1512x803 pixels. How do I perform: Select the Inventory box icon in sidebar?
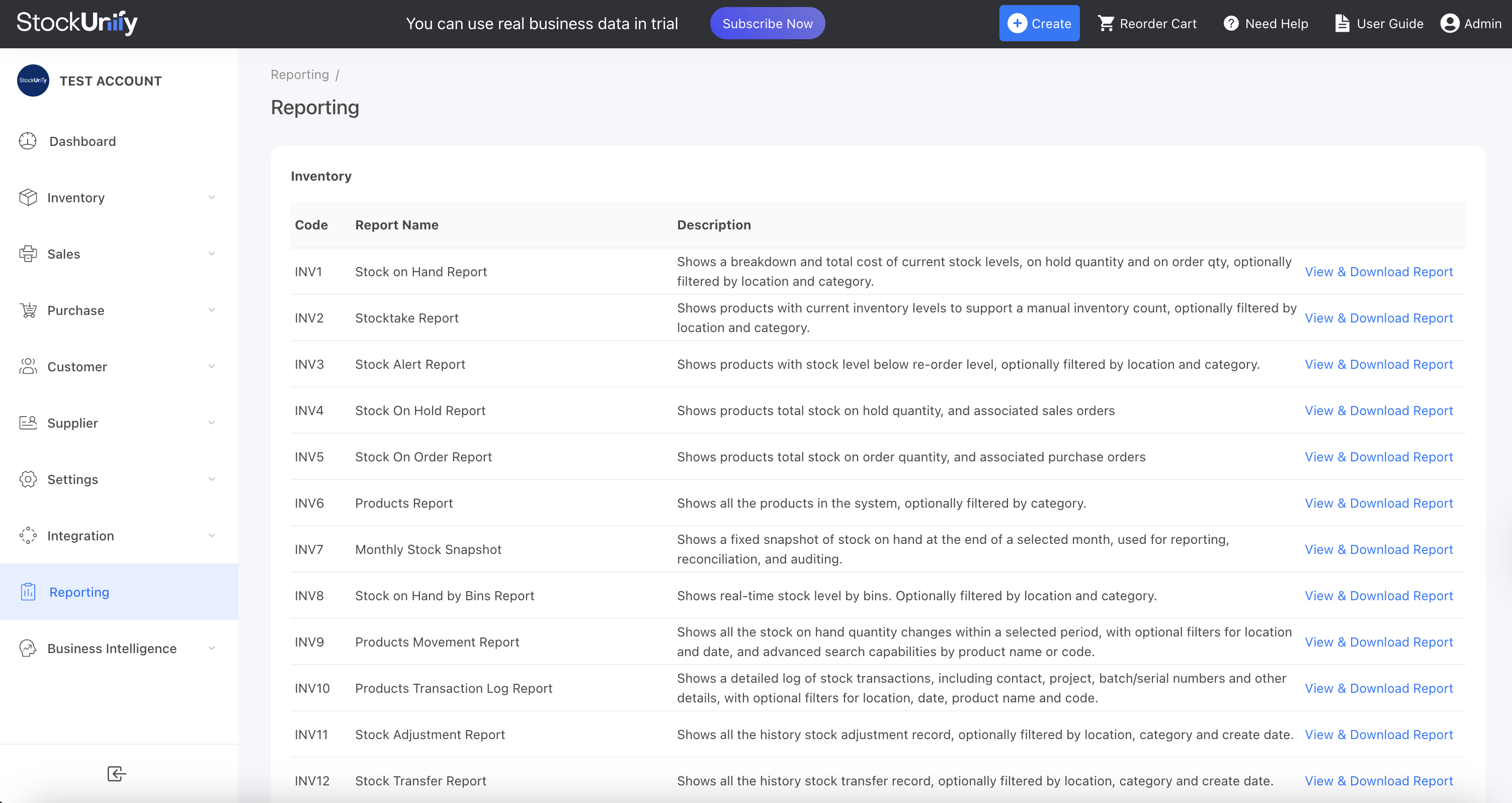28,197
